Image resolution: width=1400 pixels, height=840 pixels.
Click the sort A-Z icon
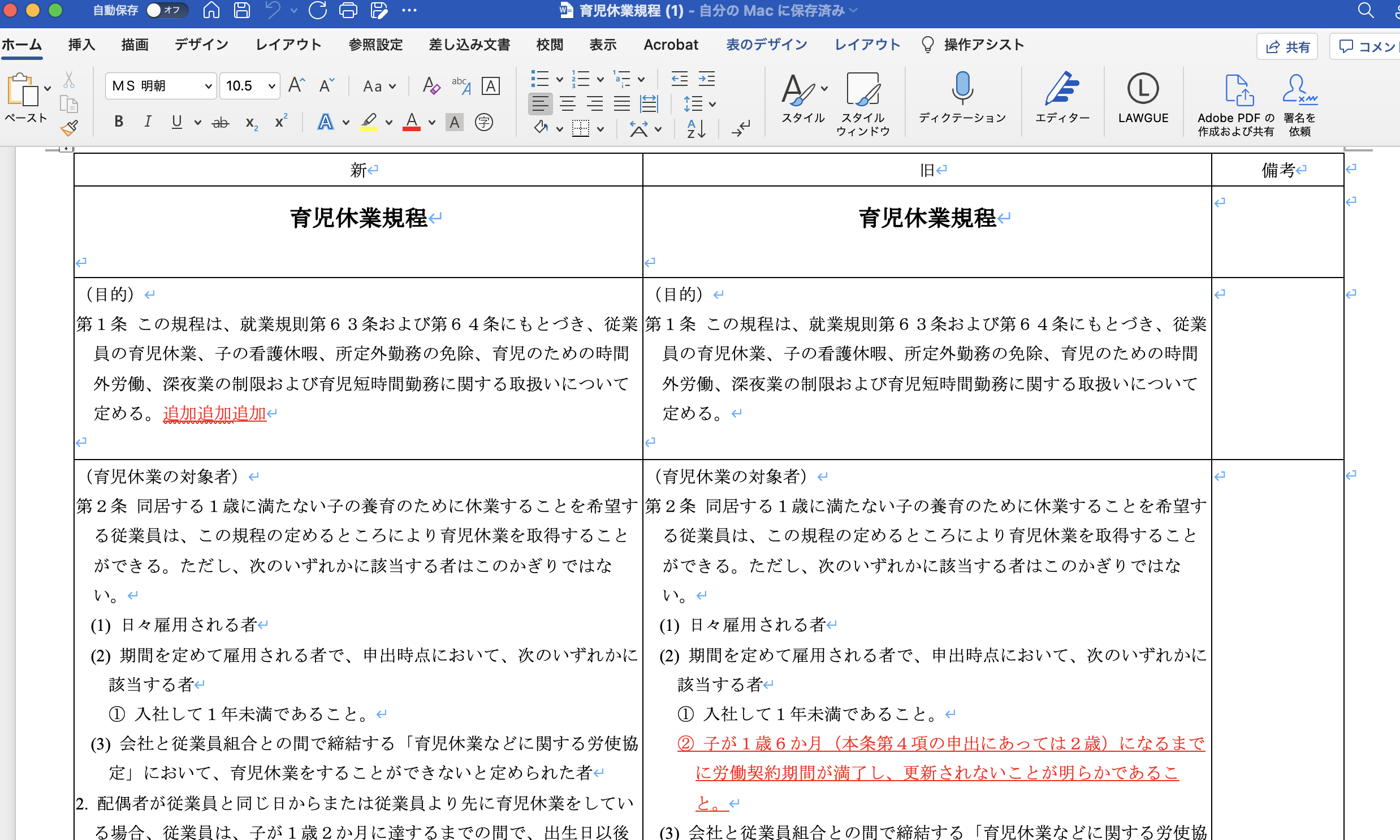tap(695, 128)
